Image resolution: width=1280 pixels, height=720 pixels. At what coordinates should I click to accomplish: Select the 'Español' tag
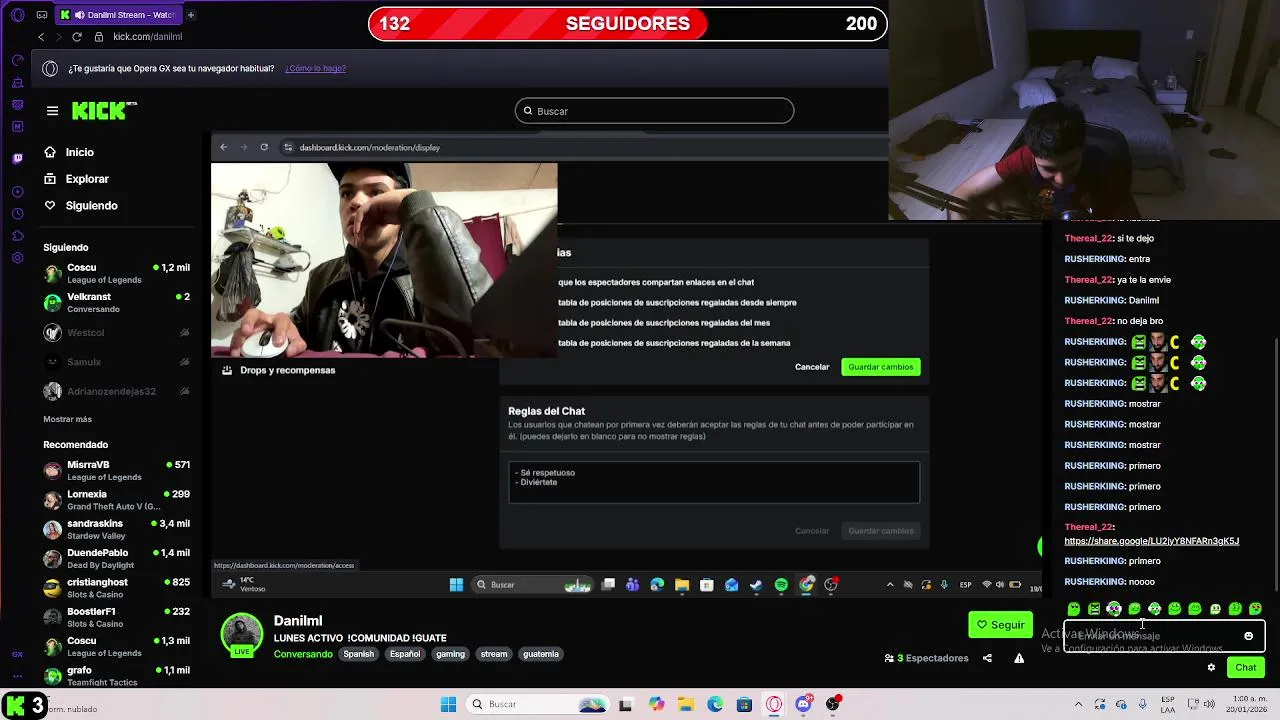(405, 654)
